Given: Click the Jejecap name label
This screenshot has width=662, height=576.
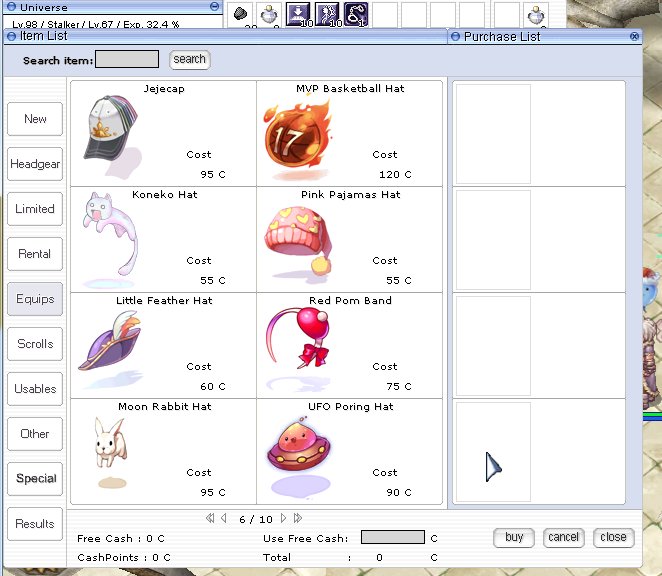Looking at the screenshot, I should (x=164, y=89).
